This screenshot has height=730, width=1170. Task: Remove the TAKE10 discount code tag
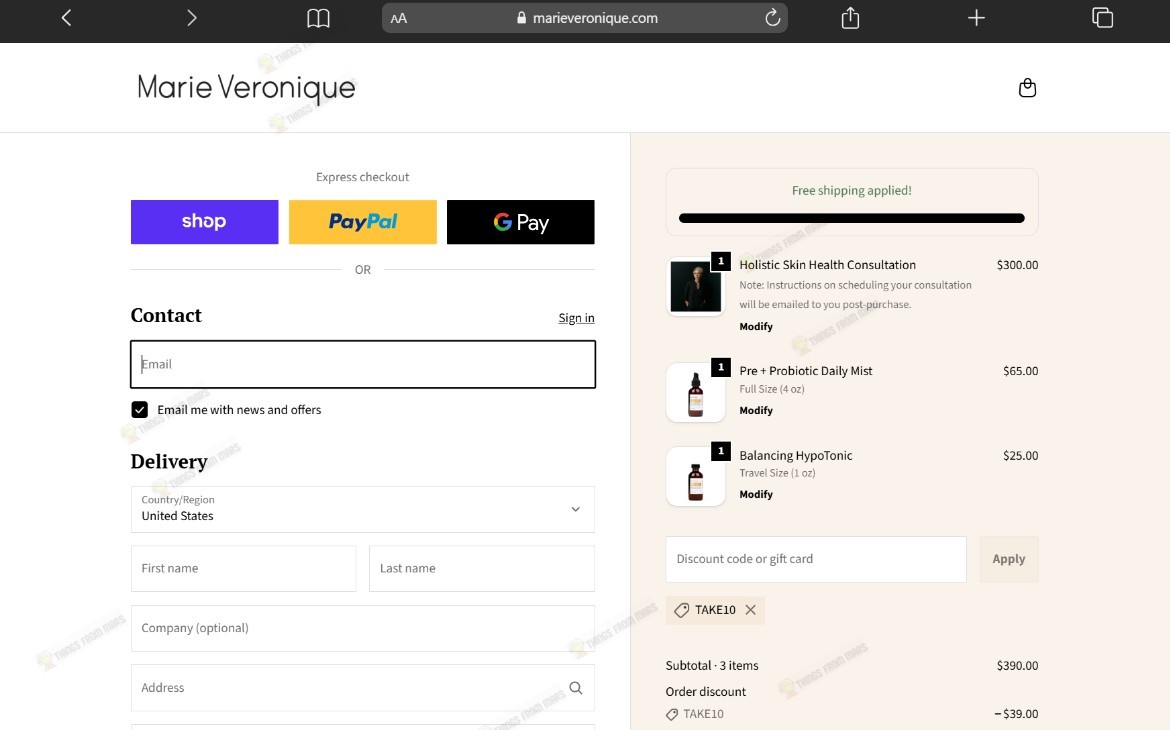(751, 610)
